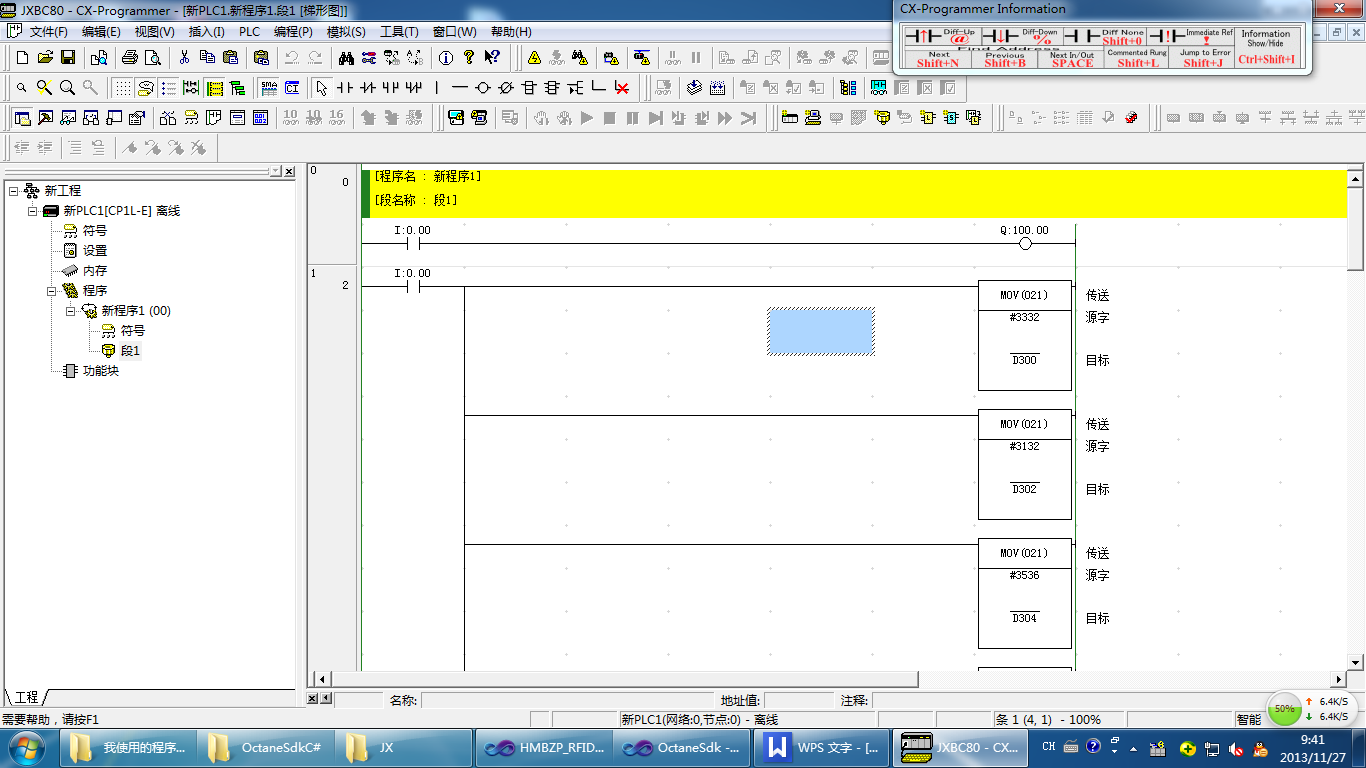Click the 工程 tab below project tree
The width and height of the screenshot is (1366, 768).
click(x=26, y=697)
